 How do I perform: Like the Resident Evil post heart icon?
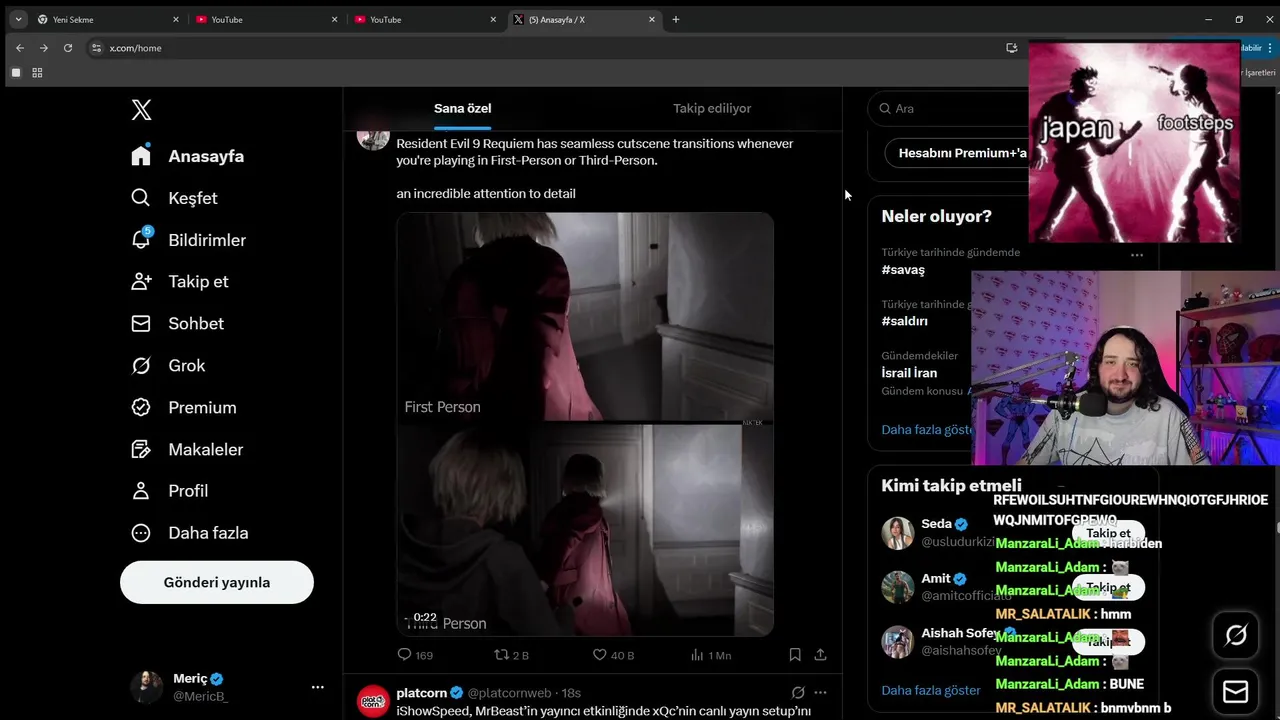click(x=600, y=655)
